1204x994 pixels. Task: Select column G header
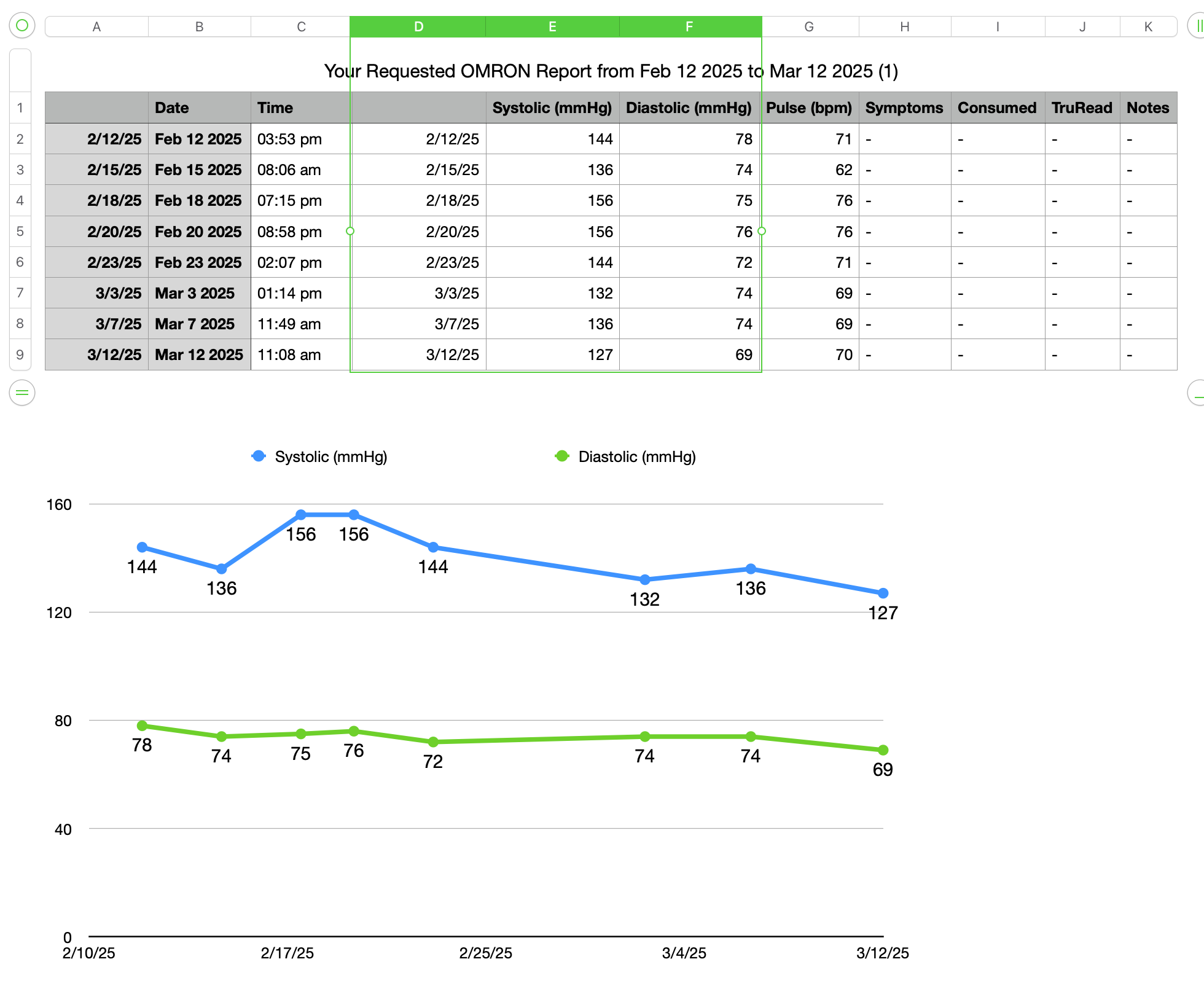[x=809, y=26]
